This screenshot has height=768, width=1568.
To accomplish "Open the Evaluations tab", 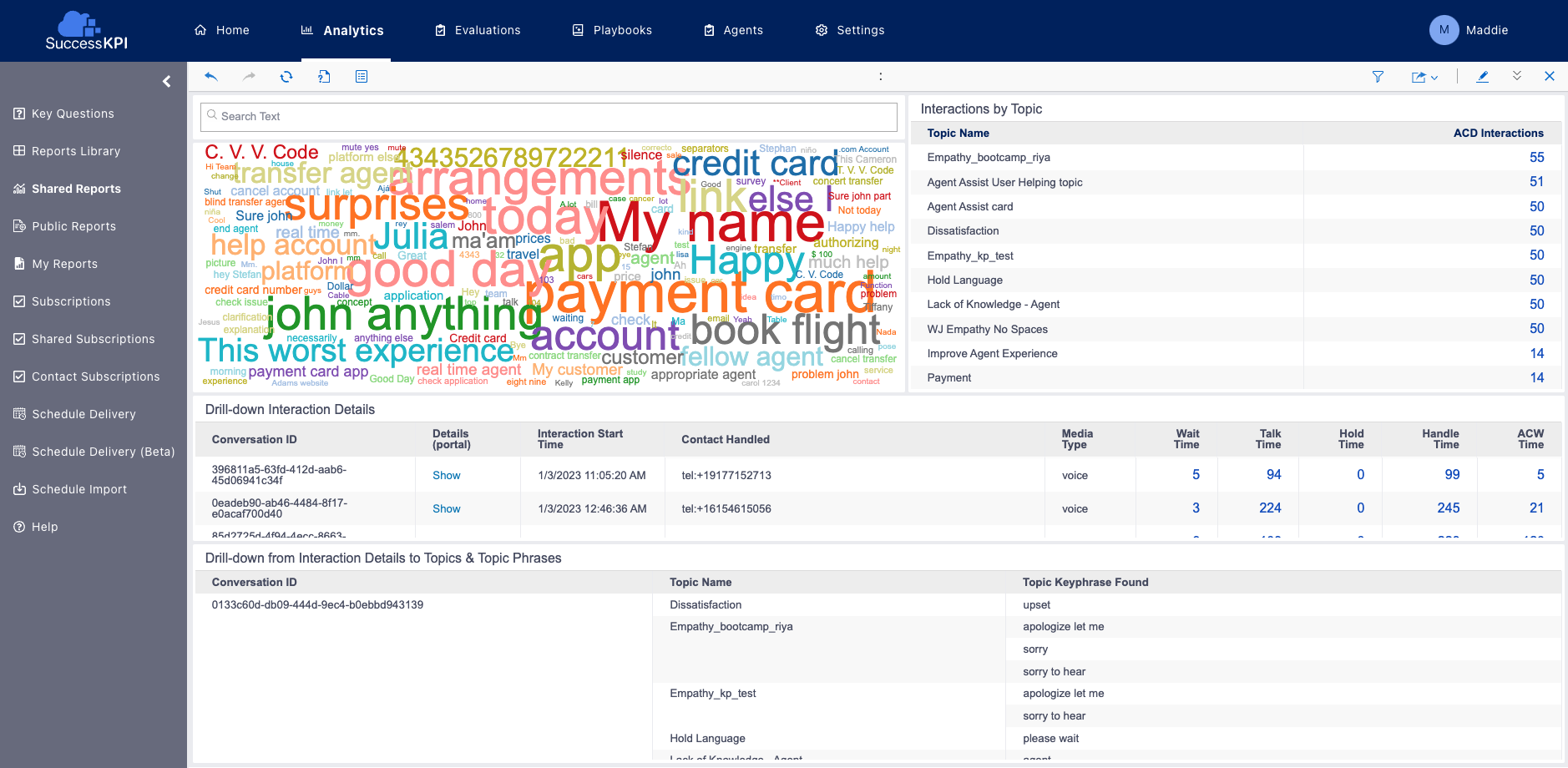I will (478, 30).
